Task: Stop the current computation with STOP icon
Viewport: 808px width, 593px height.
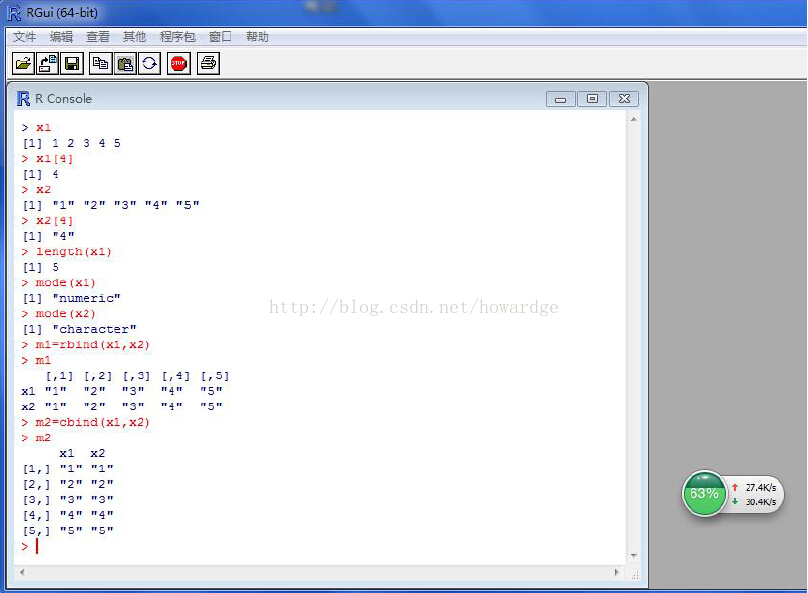Action: pyautogui.click(x=179, y=64)
